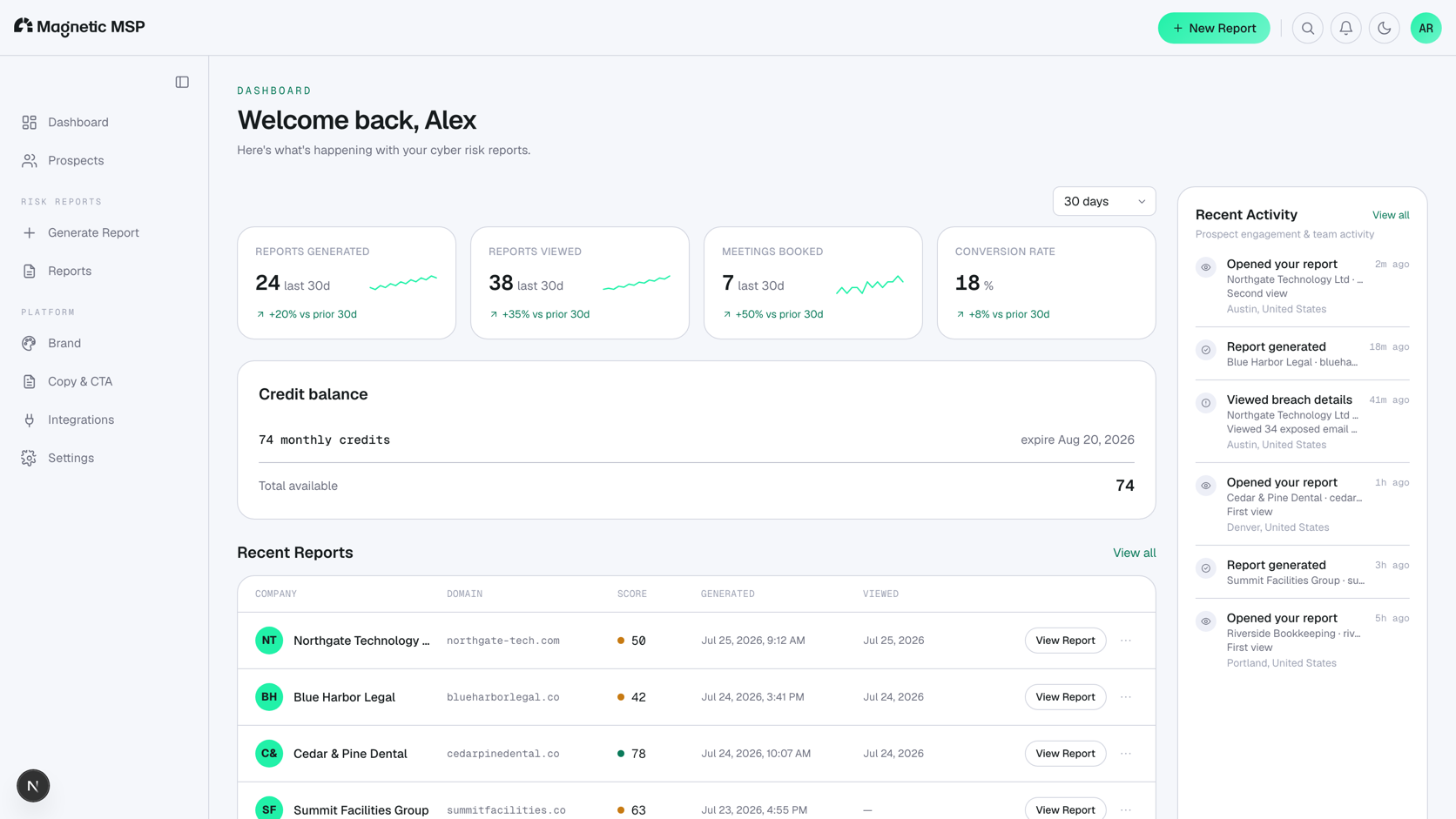Open more options for Blue Harbor Legal row
The width and height of the screenshot is (1456, 819).
[1126, 697]
